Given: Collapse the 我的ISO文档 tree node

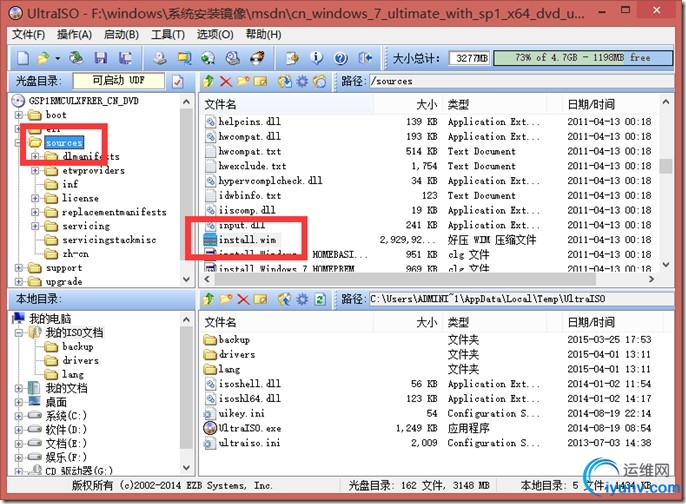Looking at the screenshot, I should (18, 333).
